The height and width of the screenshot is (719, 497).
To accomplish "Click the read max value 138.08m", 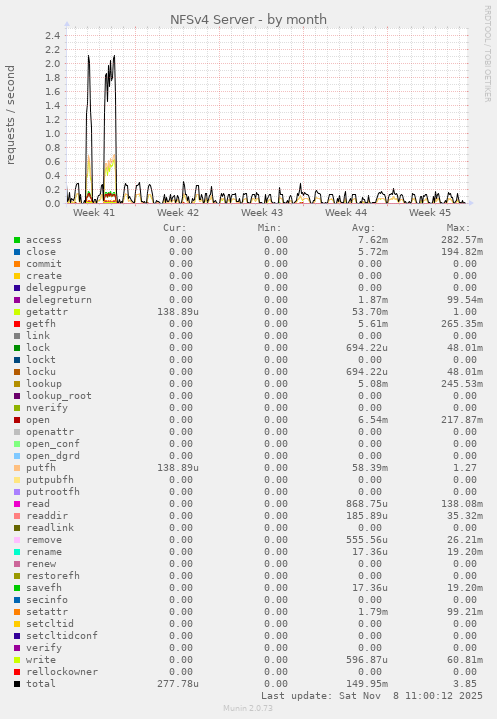I will tap(462, 504).
